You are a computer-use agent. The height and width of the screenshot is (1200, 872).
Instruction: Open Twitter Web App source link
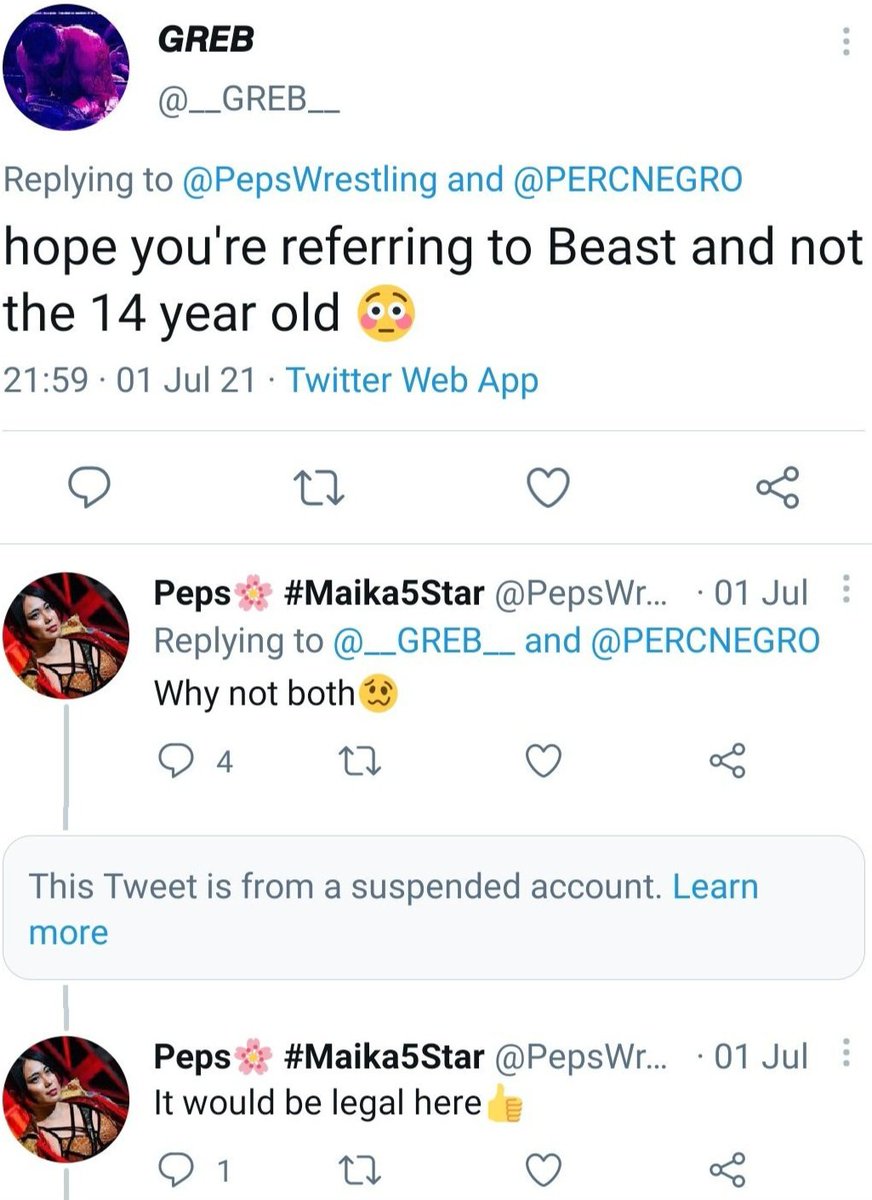coord(412,380)
